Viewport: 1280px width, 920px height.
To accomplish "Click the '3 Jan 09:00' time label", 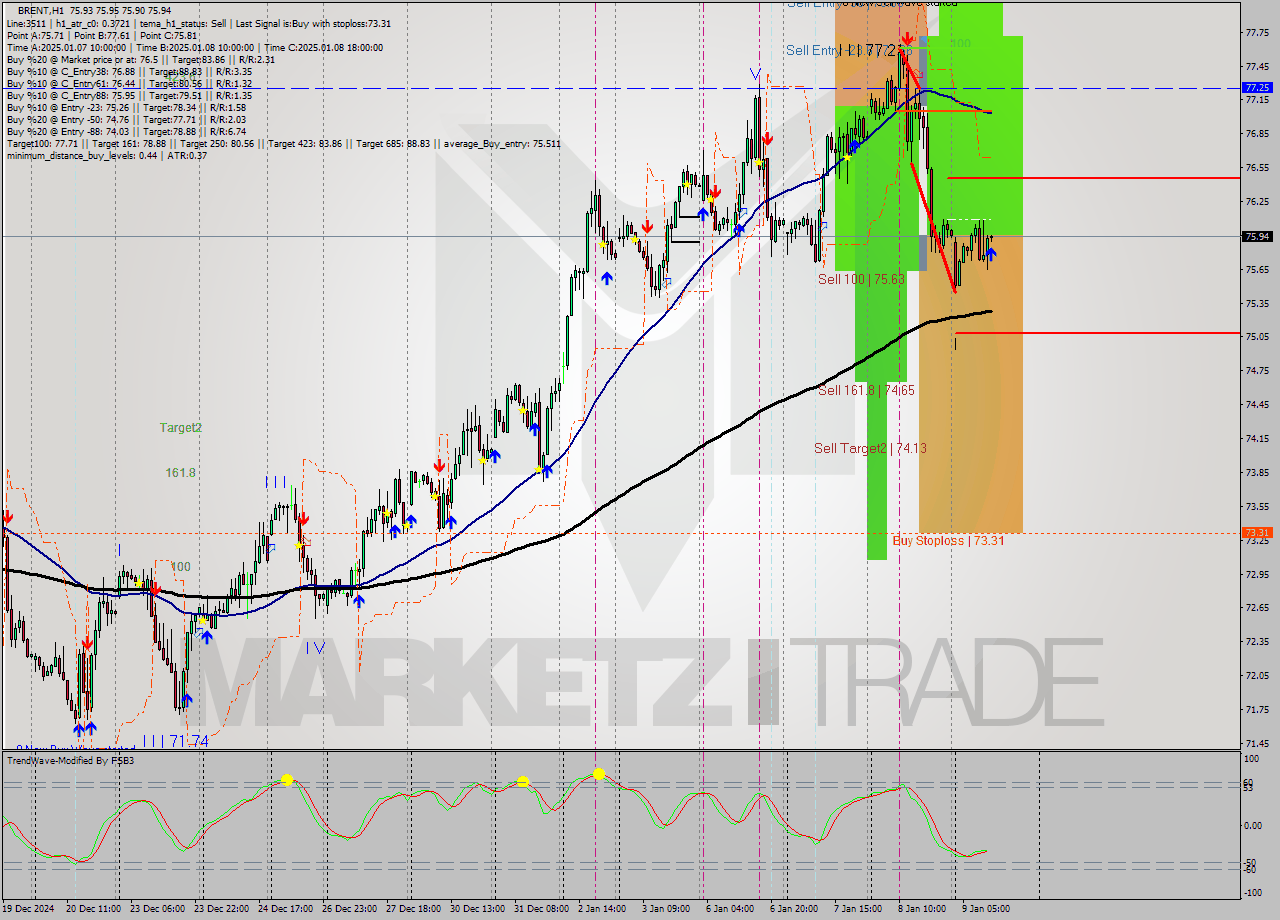I will tap(666, 909).
